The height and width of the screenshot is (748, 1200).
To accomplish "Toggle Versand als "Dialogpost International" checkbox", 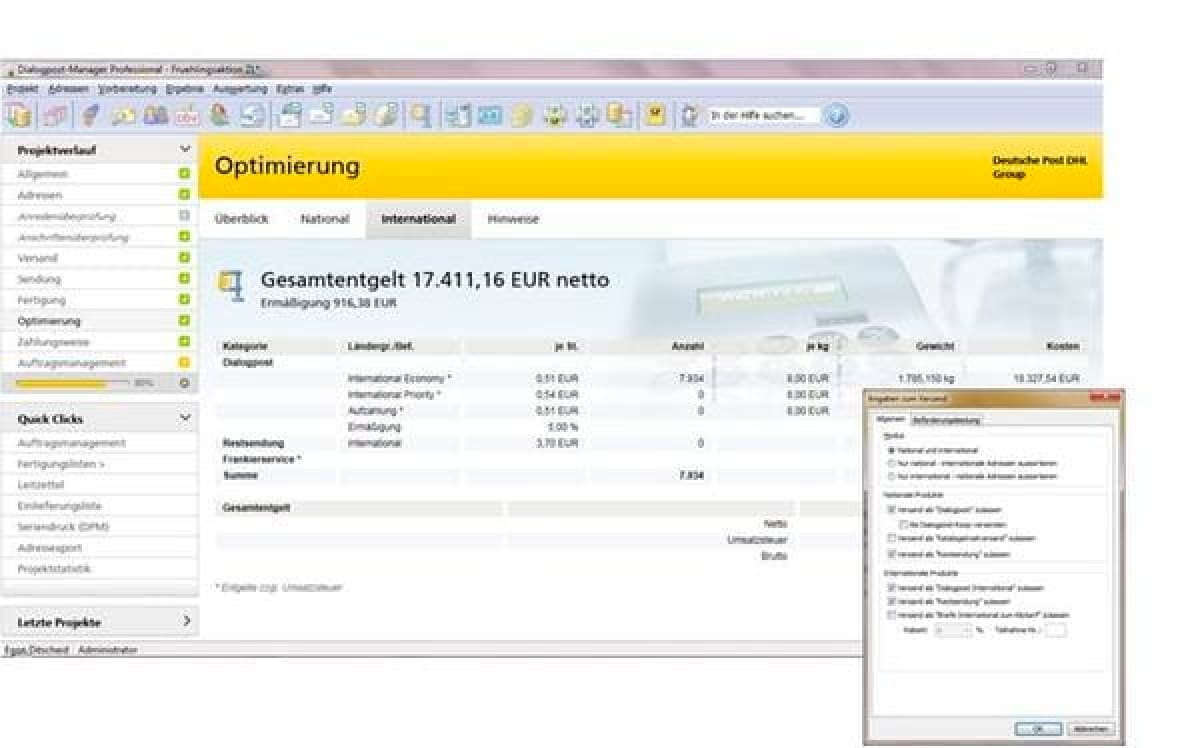I will pyautogui.click(x=891, y=588).
